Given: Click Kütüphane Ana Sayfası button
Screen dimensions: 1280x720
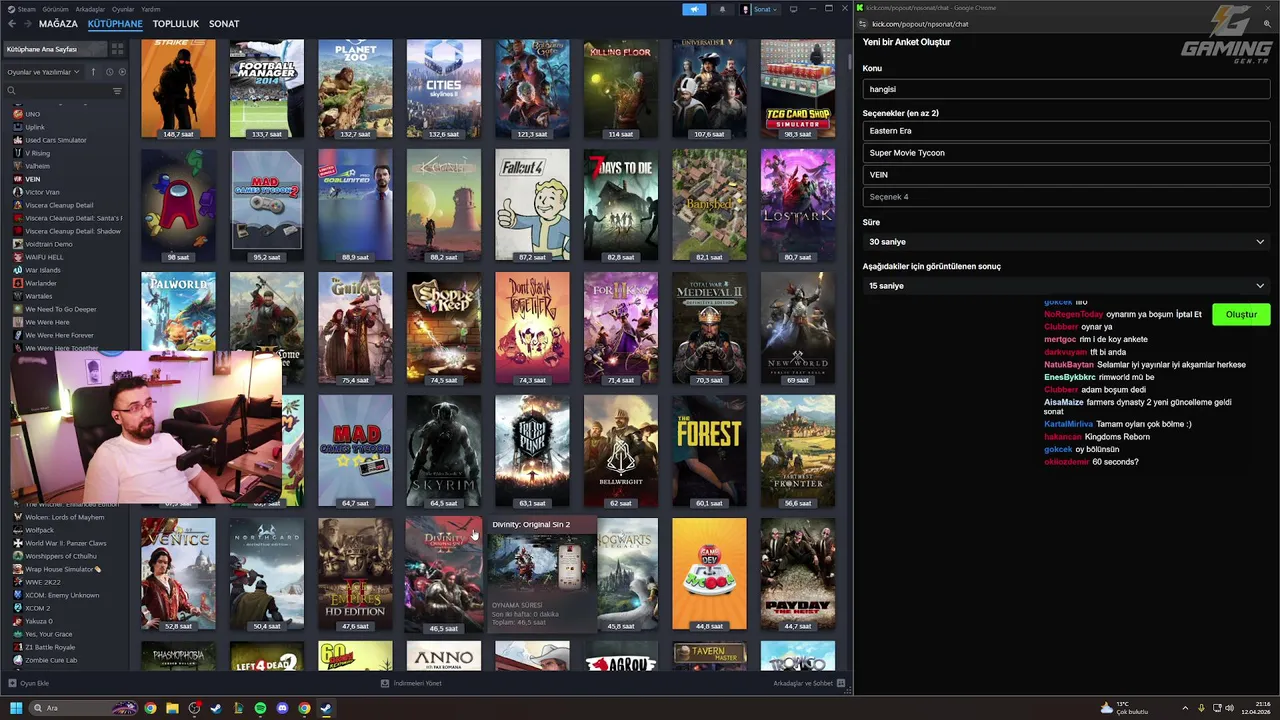Looking at the screenshot, I should click(x=54, y=49).
